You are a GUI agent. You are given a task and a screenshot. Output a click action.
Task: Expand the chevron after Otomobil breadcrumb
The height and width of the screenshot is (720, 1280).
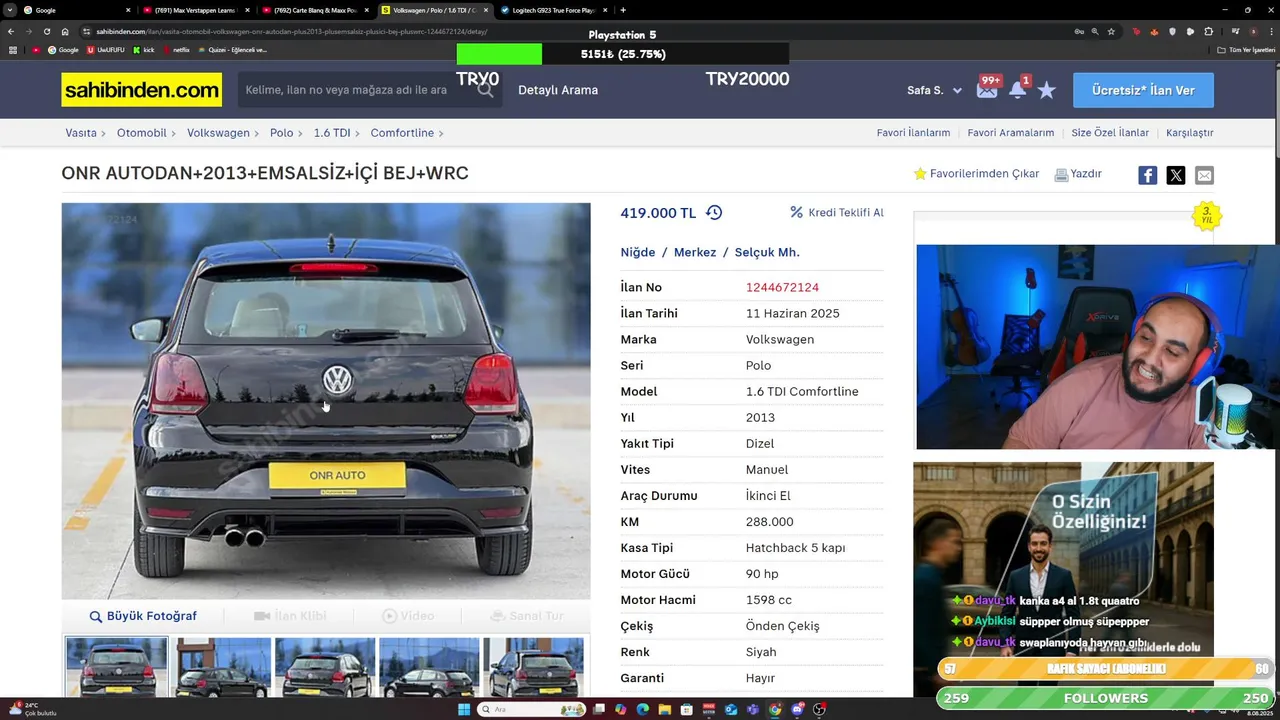[x=173, y=133]
